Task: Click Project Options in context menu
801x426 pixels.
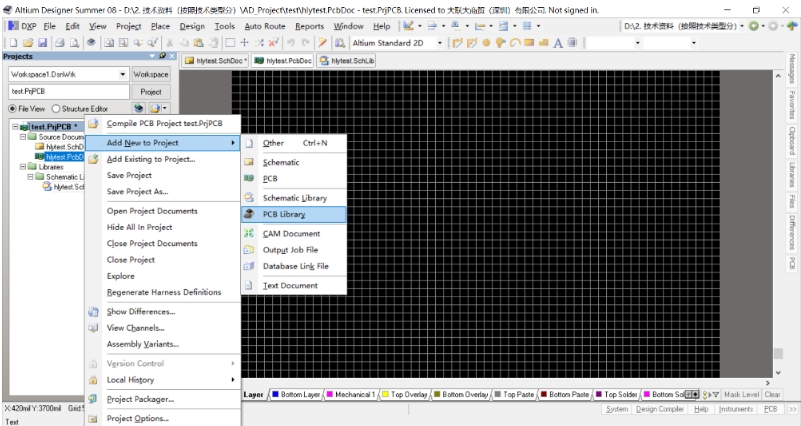Action: click(163, 418)
